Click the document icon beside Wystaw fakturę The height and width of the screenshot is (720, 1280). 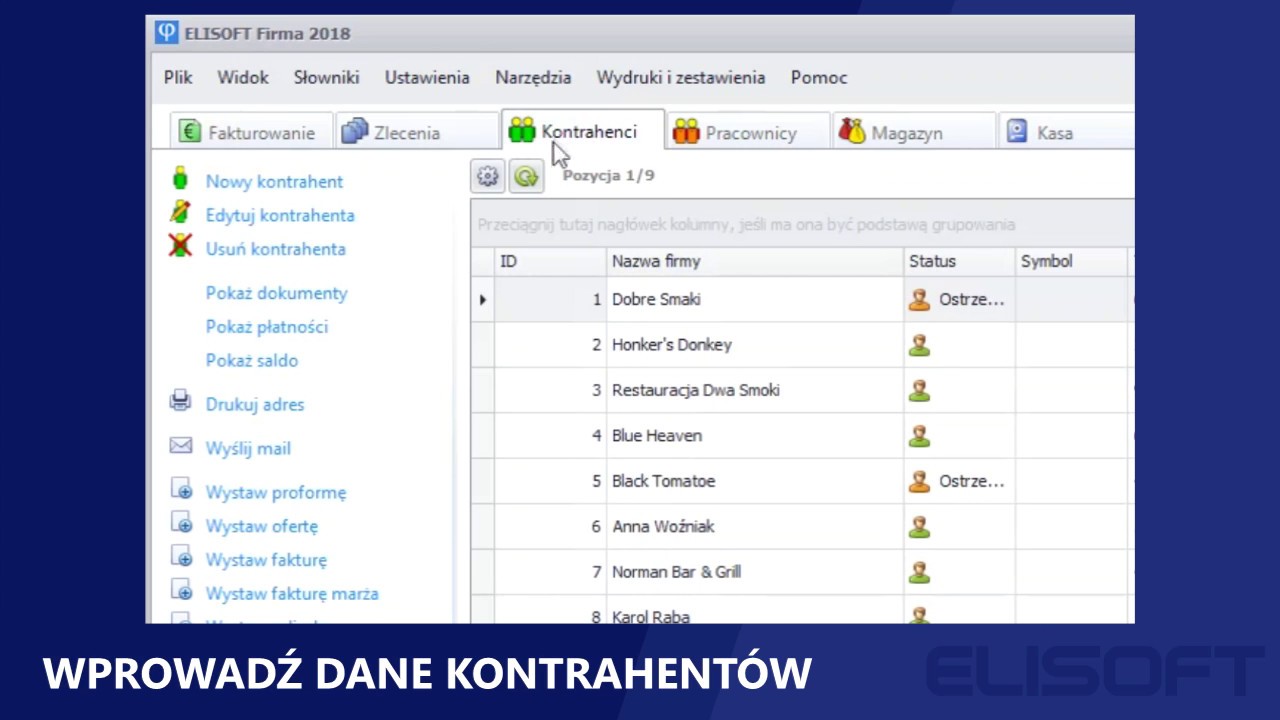(181, 557)
